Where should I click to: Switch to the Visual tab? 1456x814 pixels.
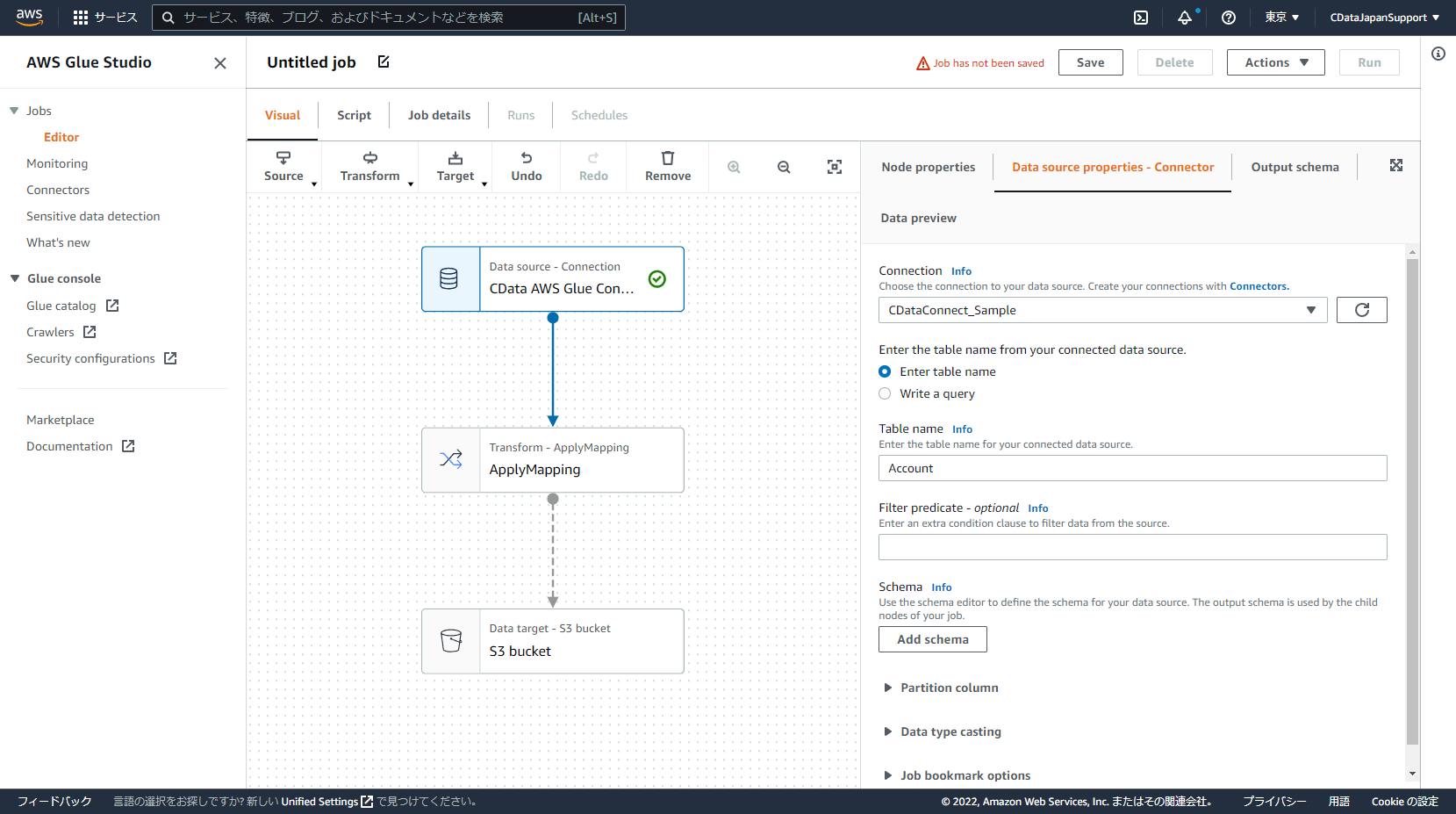[283, 115]
